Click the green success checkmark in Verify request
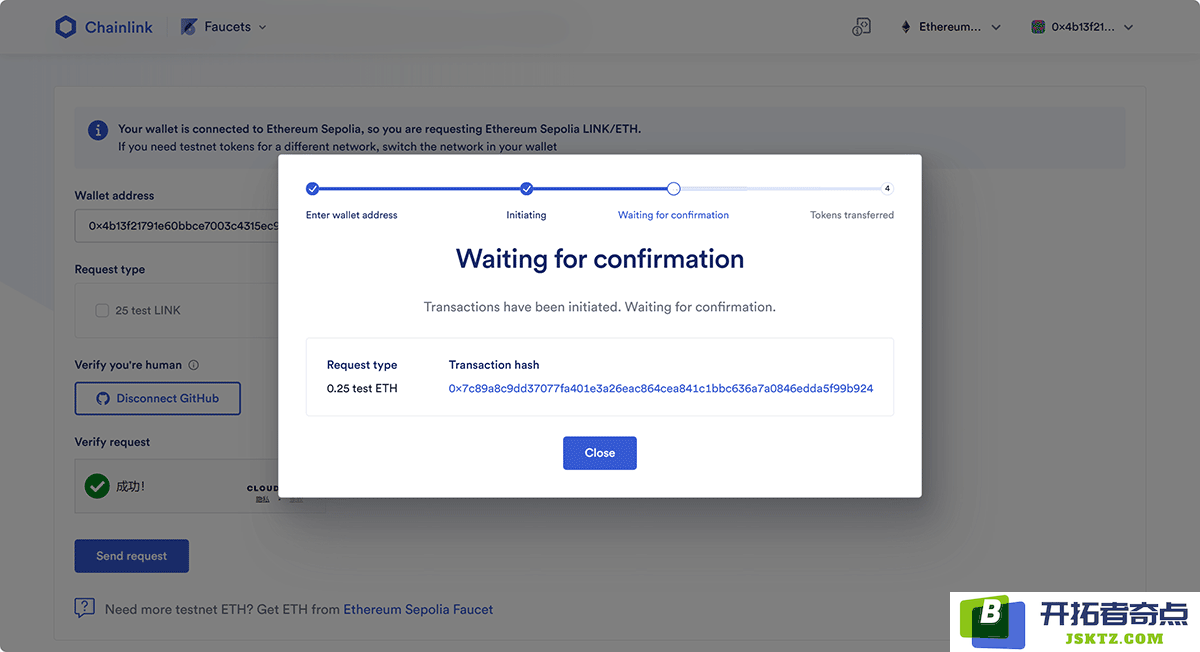 (x=97, y=486)
